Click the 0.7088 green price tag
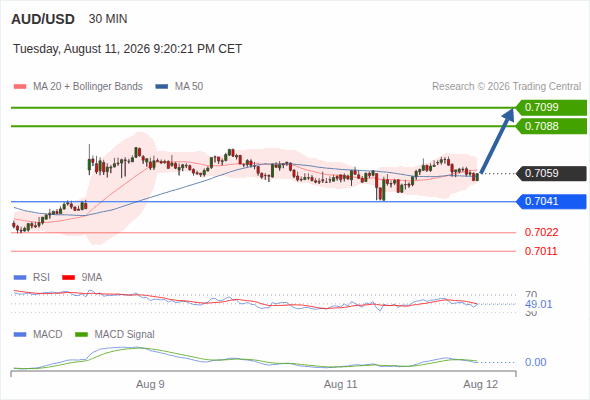Viewport: 590px width, 400px height. tap(551, 126)
